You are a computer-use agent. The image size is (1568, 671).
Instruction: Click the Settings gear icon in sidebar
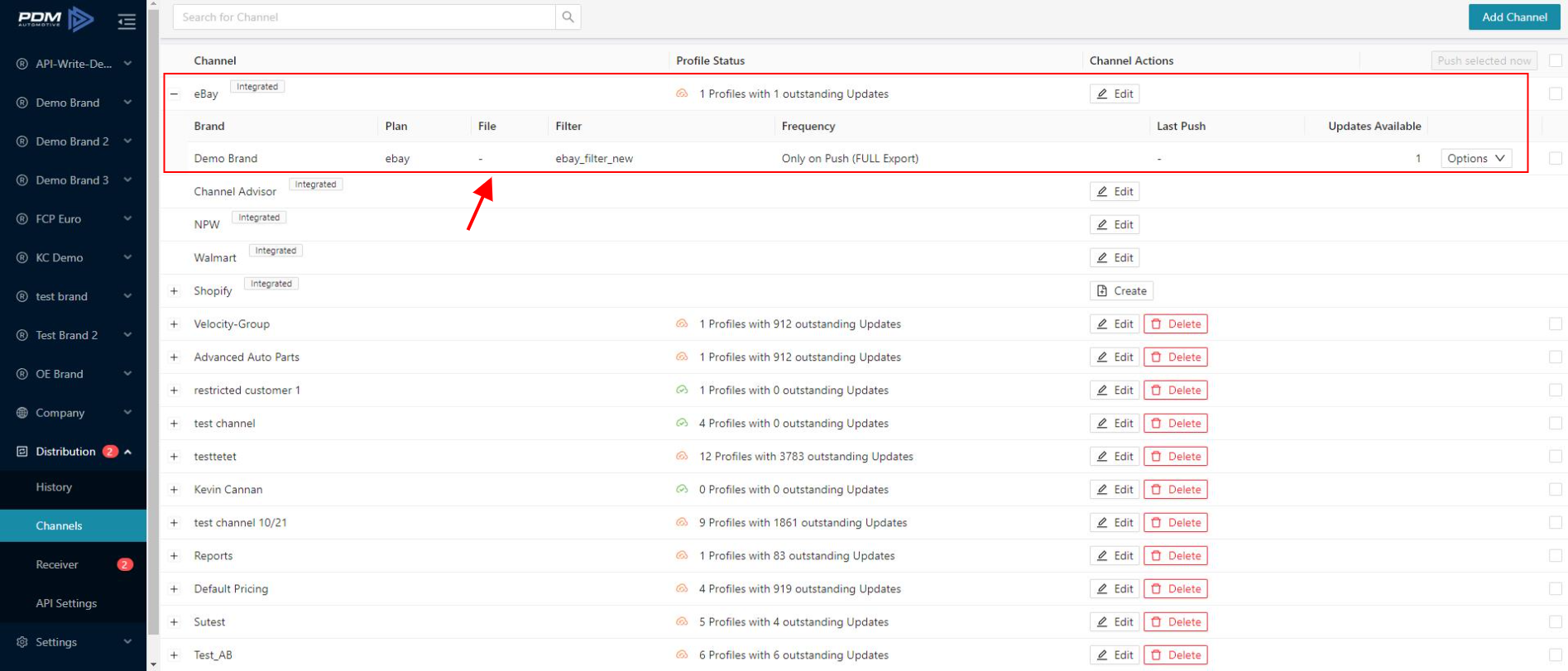[x=22, y=642]
